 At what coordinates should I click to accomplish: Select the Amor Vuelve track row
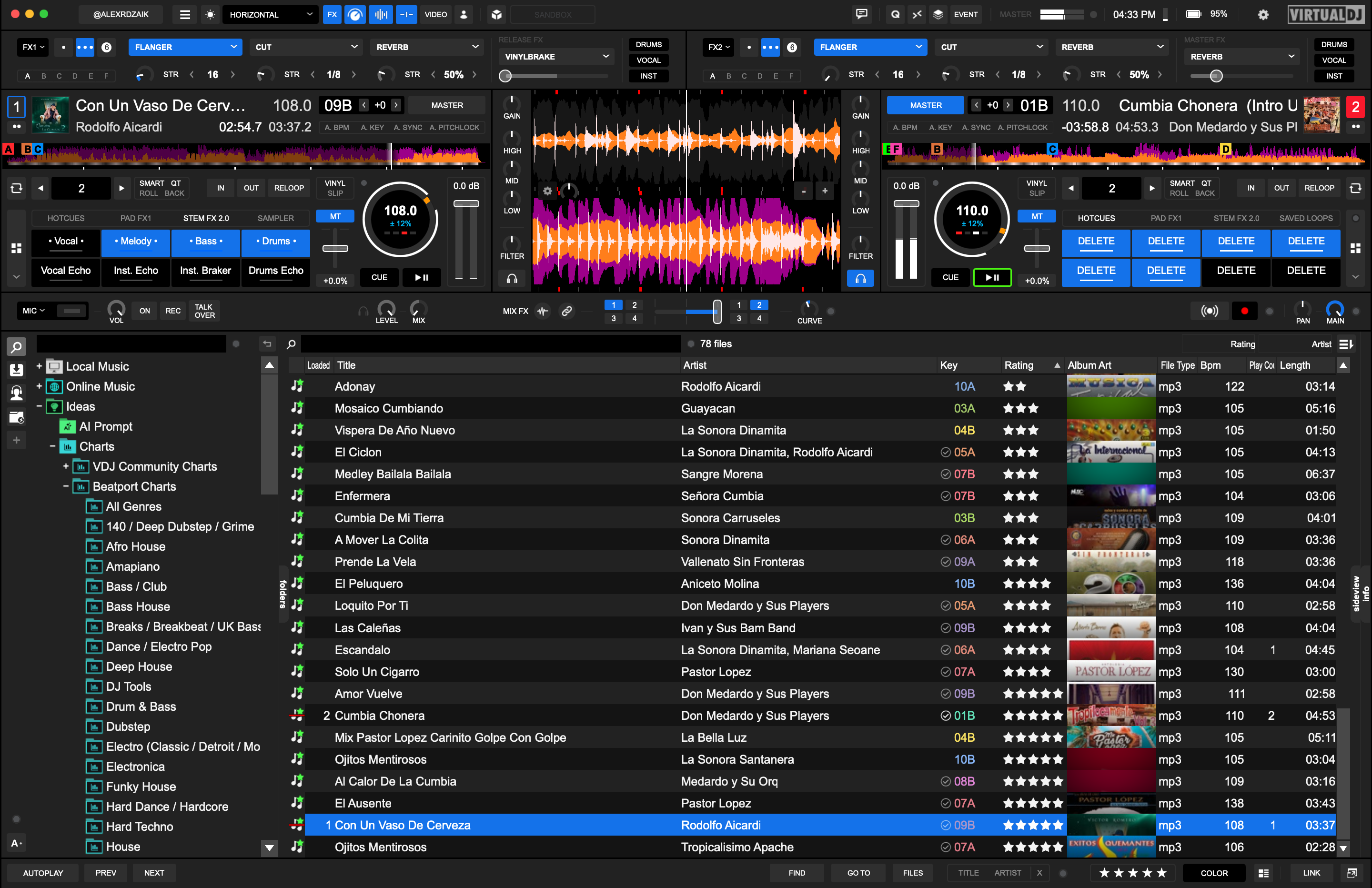pyautogui.click(x=368, y=694)
